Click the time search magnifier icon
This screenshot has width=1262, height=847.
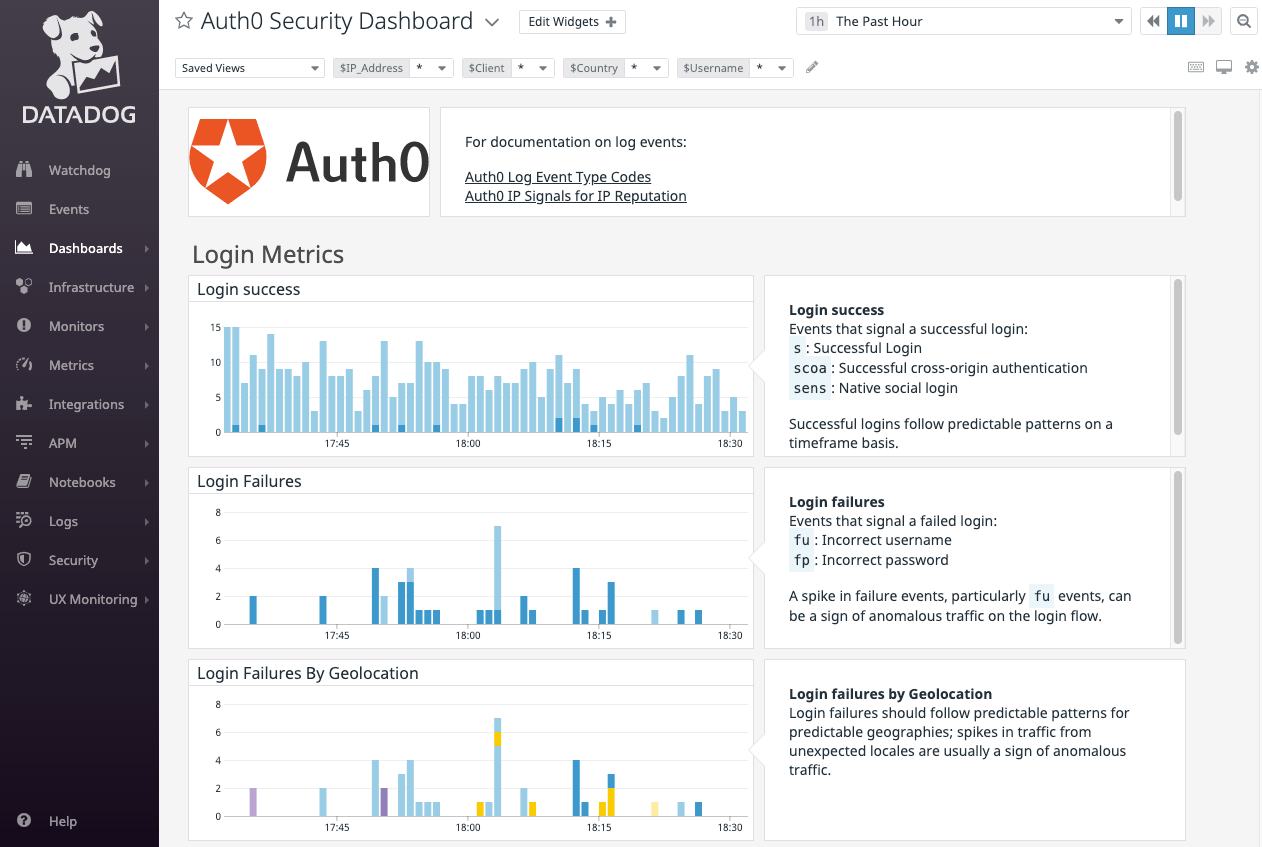tap(1244, 21)
